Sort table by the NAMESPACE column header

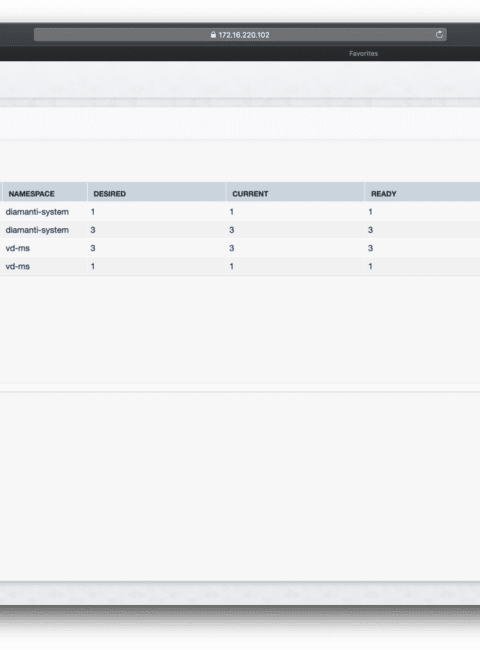click(32, 194)
